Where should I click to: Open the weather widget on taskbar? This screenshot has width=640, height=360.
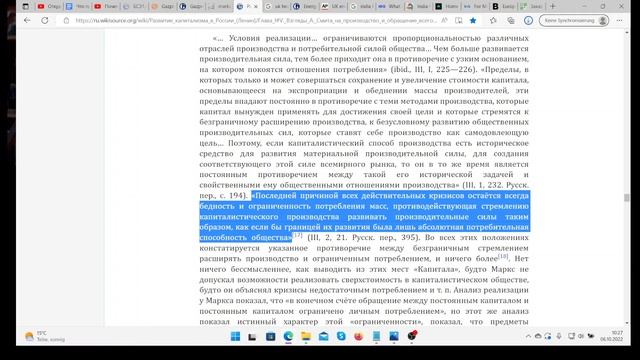[x=45, y=336]
